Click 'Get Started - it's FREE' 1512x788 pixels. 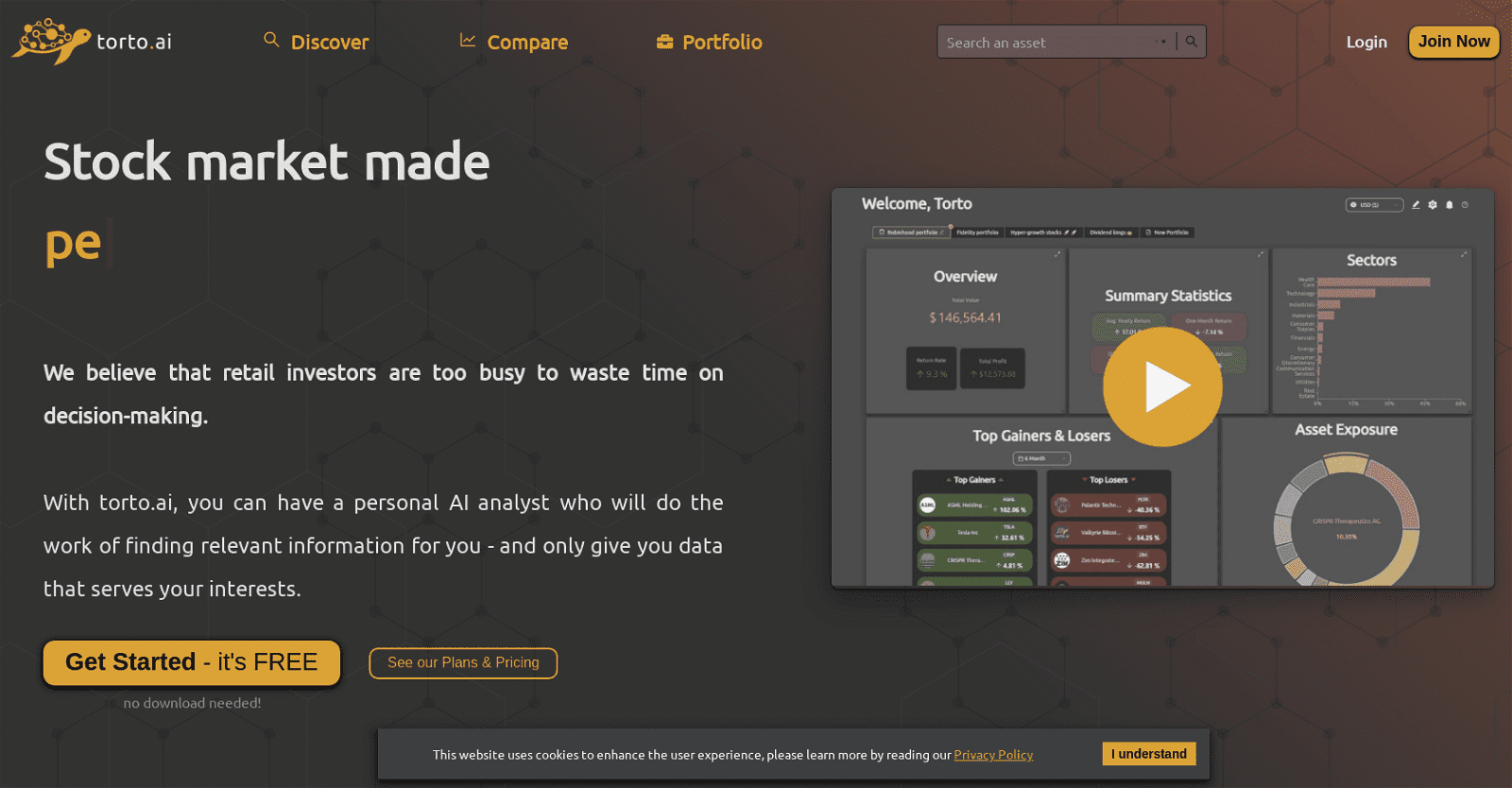192,662
